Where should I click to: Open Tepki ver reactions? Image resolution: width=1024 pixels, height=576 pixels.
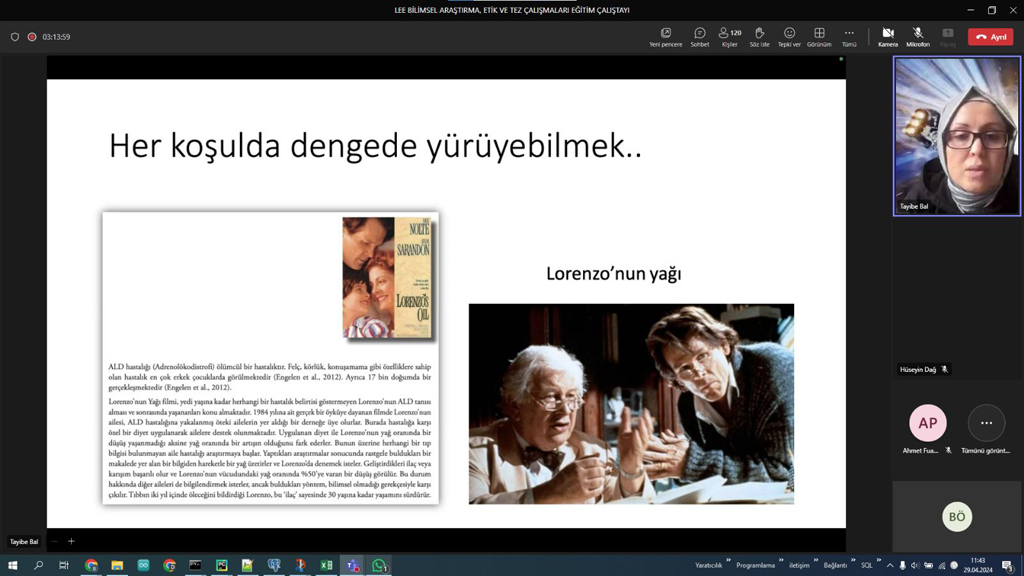point(789,37)
